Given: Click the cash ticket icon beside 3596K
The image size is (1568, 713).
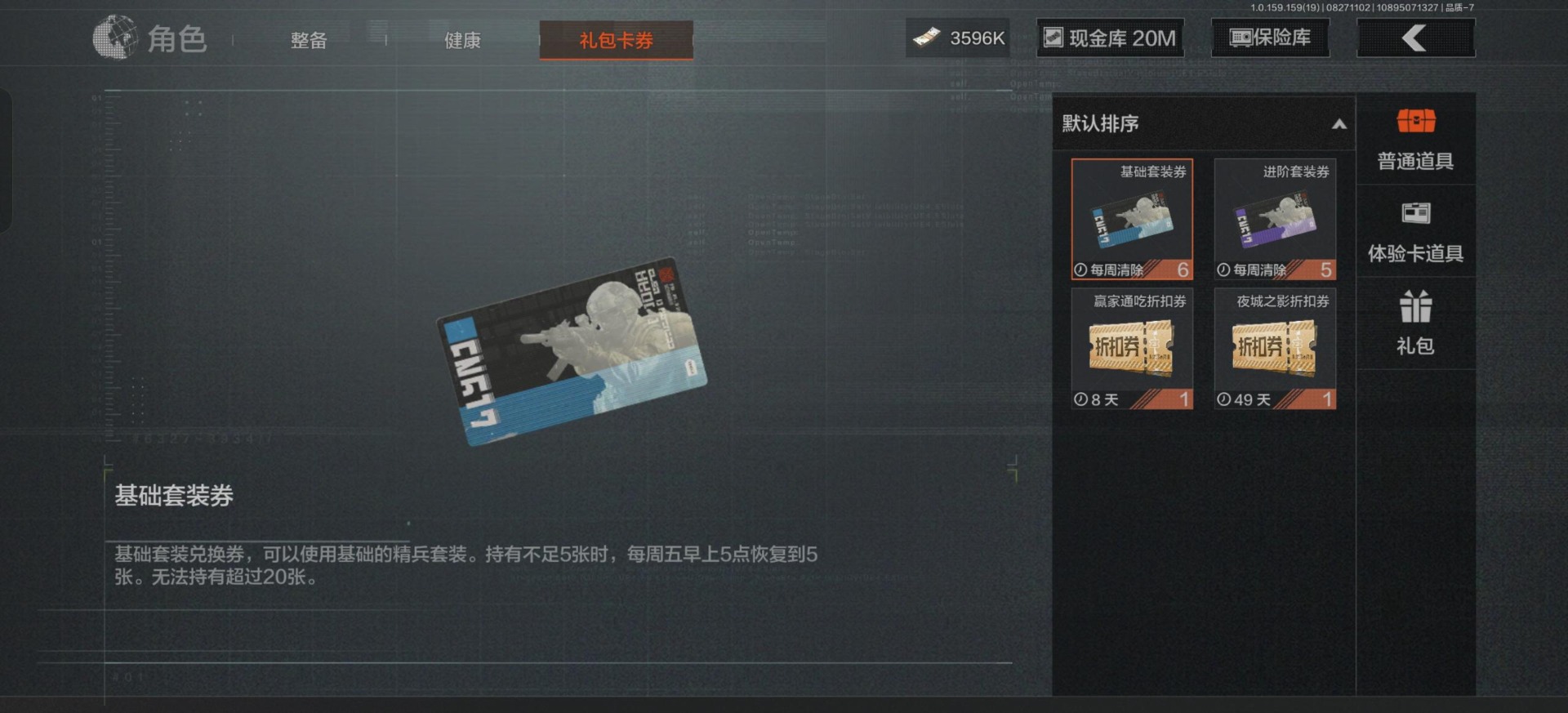Looking at the screenshot, I should 927,38.
